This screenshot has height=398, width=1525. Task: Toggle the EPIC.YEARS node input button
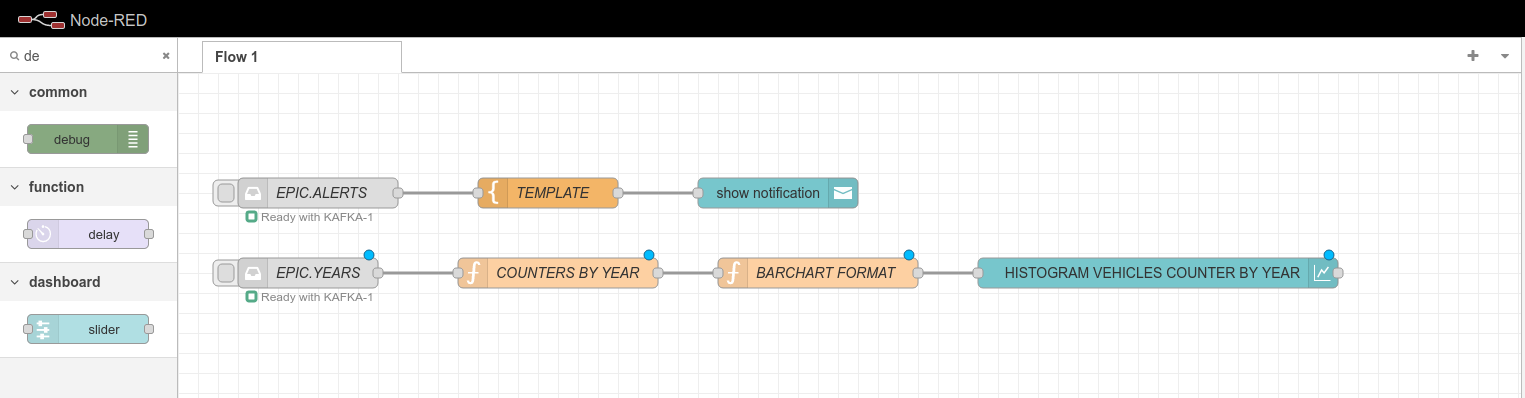pyautogui.click(x=226, y=272)
